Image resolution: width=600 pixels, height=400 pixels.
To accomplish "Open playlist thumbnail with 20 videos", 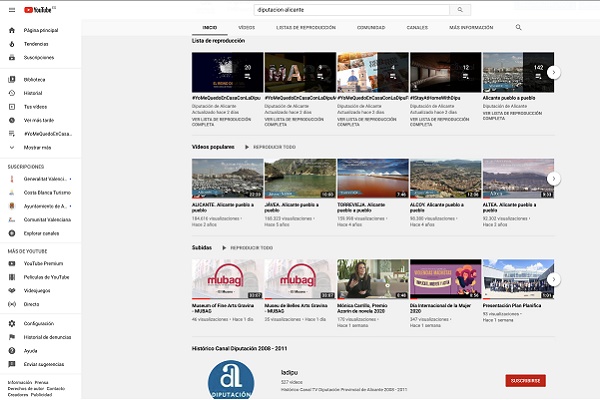I will (227, 72).
